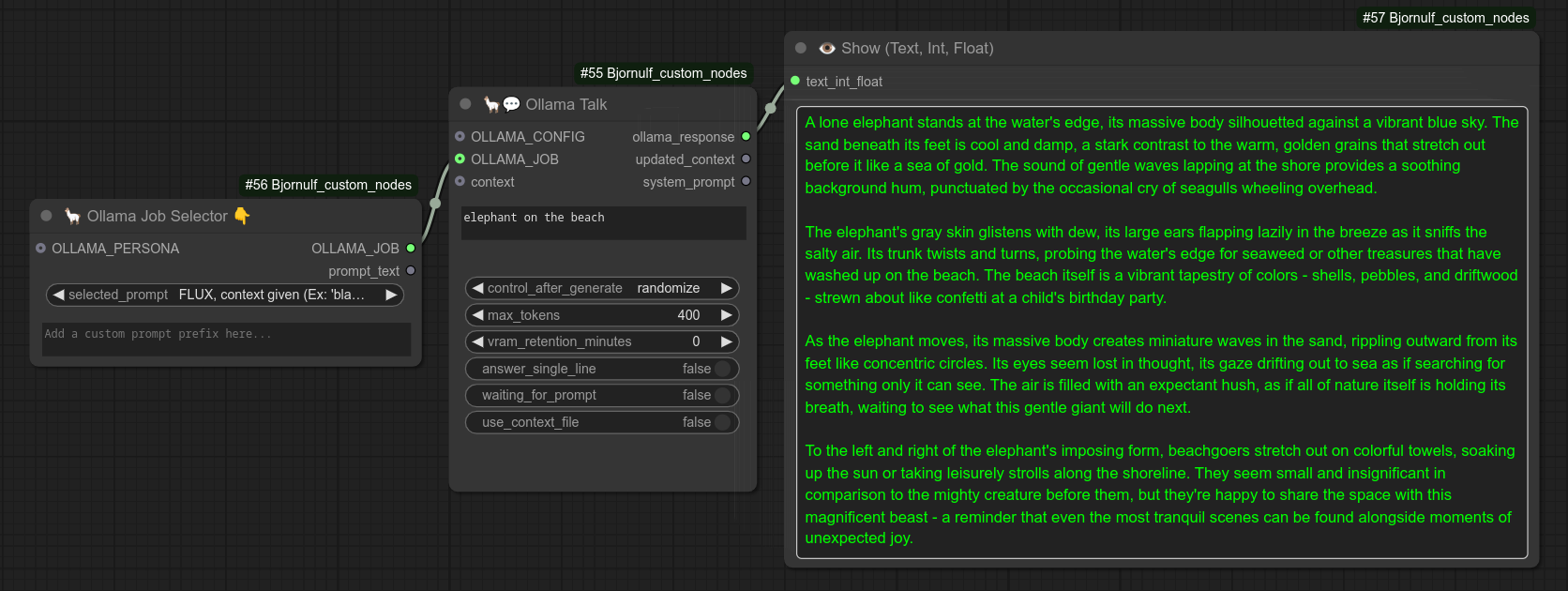Click the #55 Bjornulf_custom_nodes badge
Image resolution: width=1568 pixels, height=591 pixels.
[x=663, y=73]
